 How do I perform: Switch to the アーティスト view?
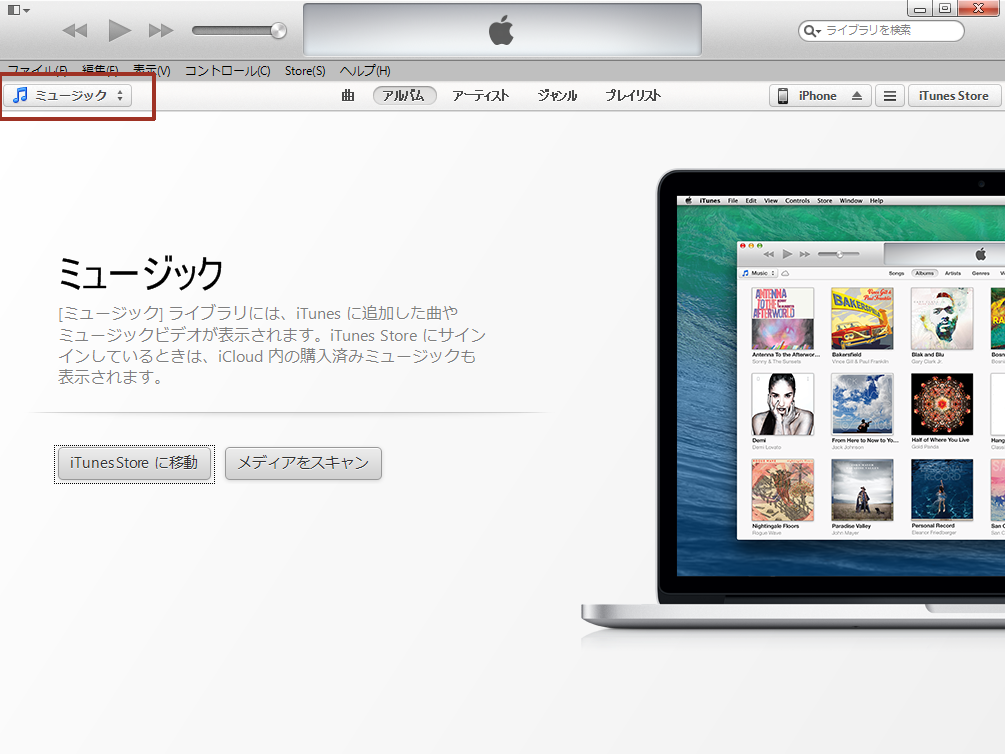point(480,95)
